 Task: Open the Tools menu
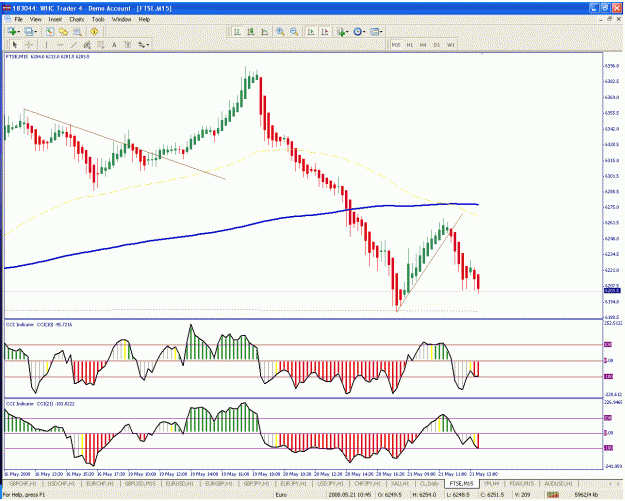[x=98, y=19]
